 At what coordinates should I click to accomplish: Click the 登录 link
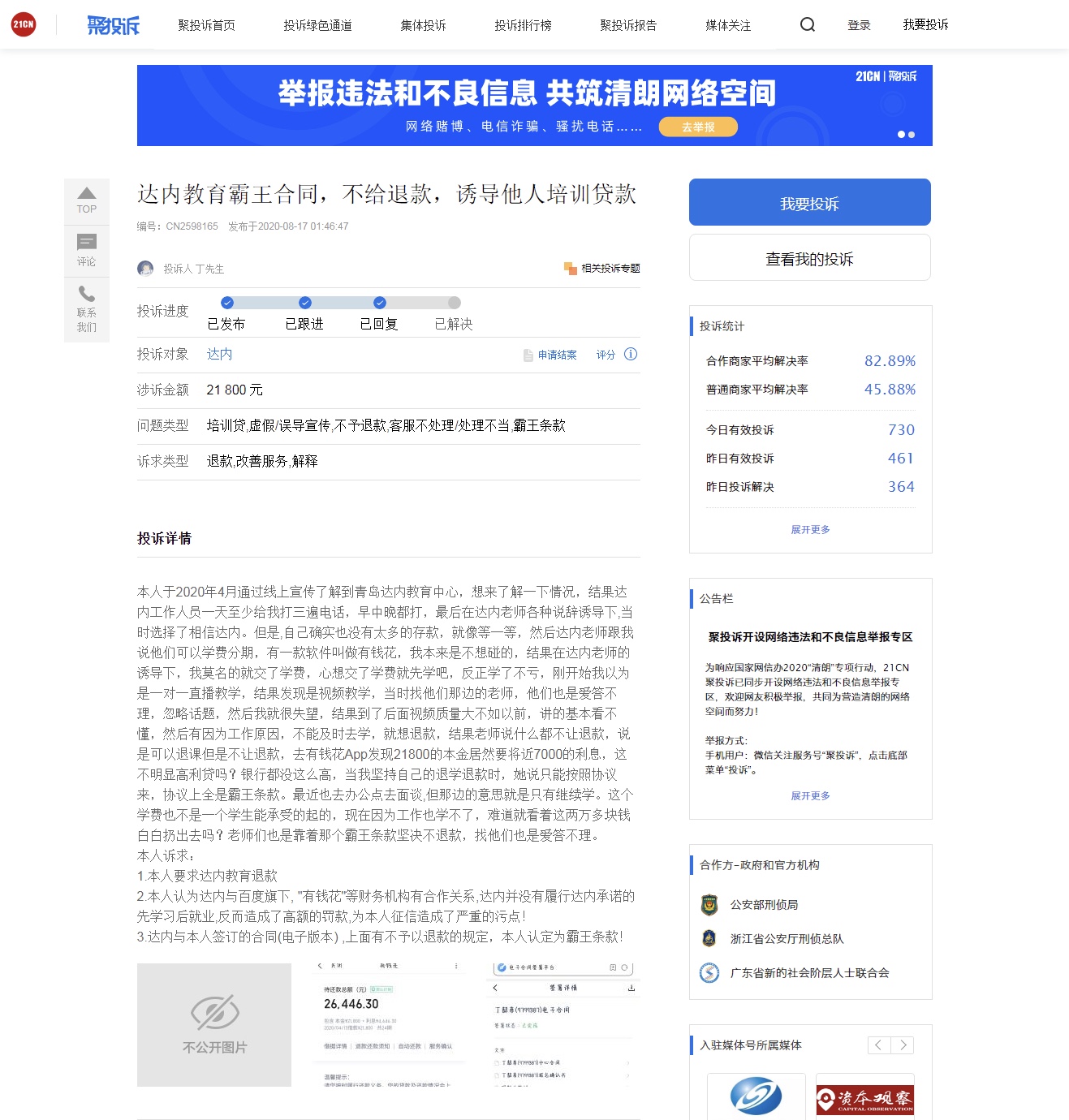pos(860,25)
